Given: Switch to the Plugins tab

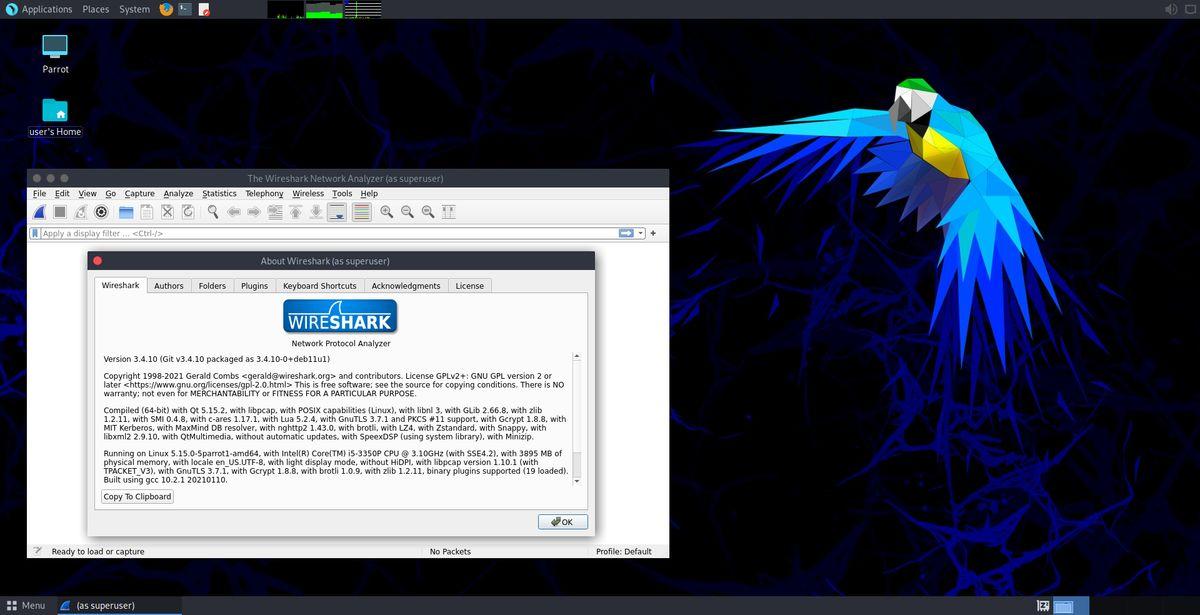Looking at the screenshot, I should coord(254,286).
